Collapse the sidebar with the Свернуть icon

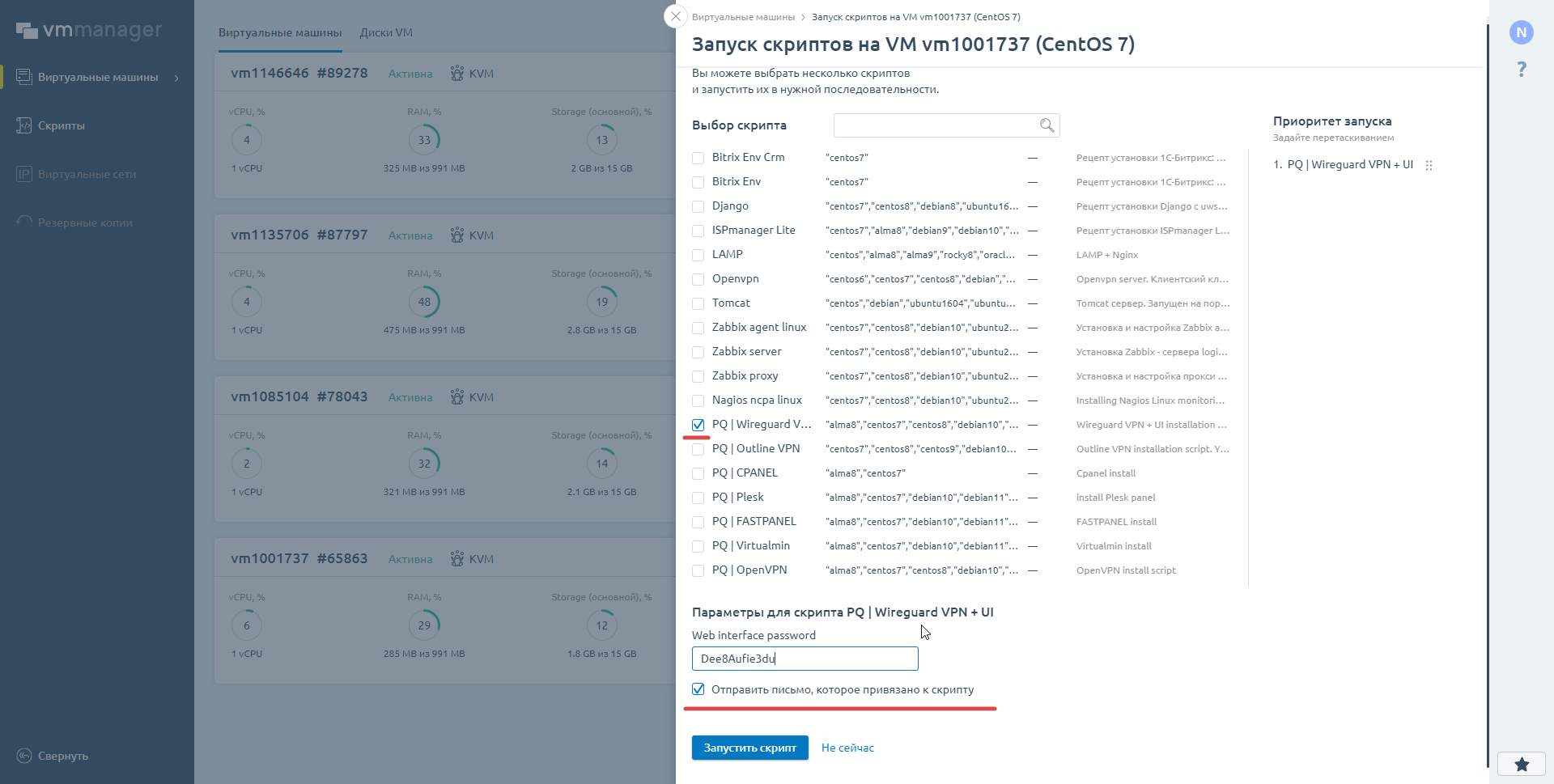click(24, 756)
